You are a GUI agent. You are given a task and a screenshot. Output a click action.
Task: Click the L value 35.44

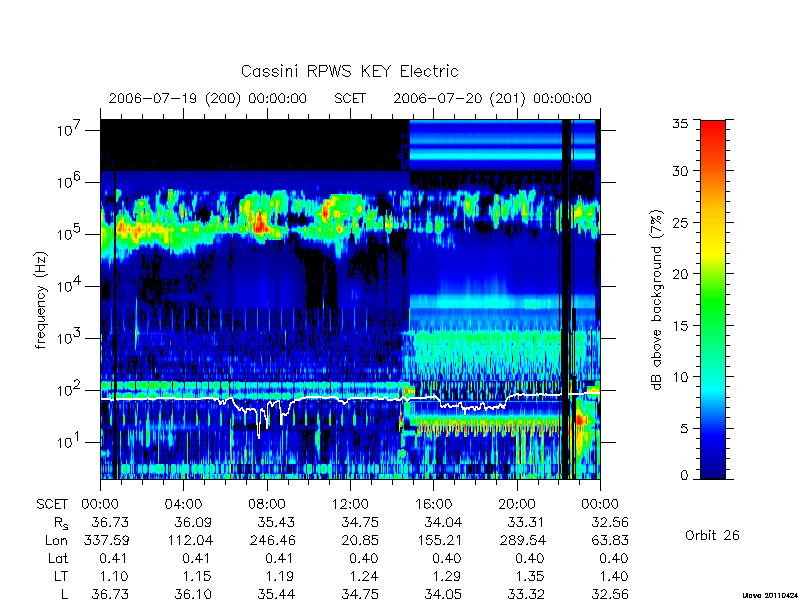coord(277,594)
